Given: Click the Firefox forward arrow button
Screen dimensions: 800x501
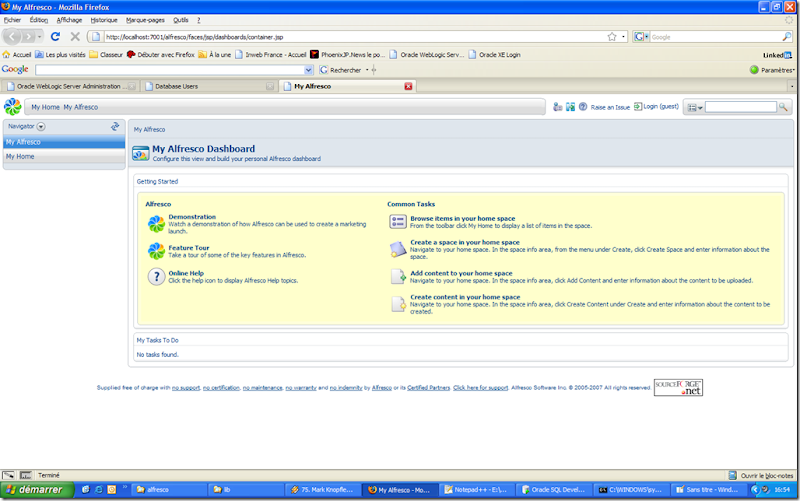Looking at the screenshot, I should [x=29, y=37].
